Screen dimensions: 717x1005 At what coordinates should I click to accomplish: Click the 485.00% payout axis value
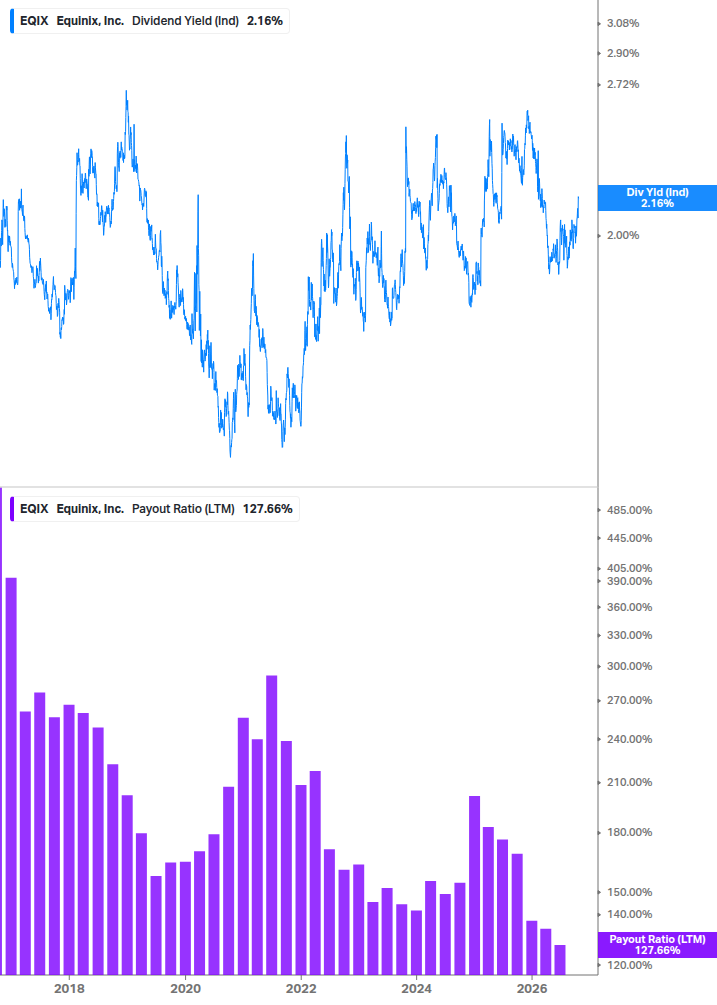pos(629,510)
